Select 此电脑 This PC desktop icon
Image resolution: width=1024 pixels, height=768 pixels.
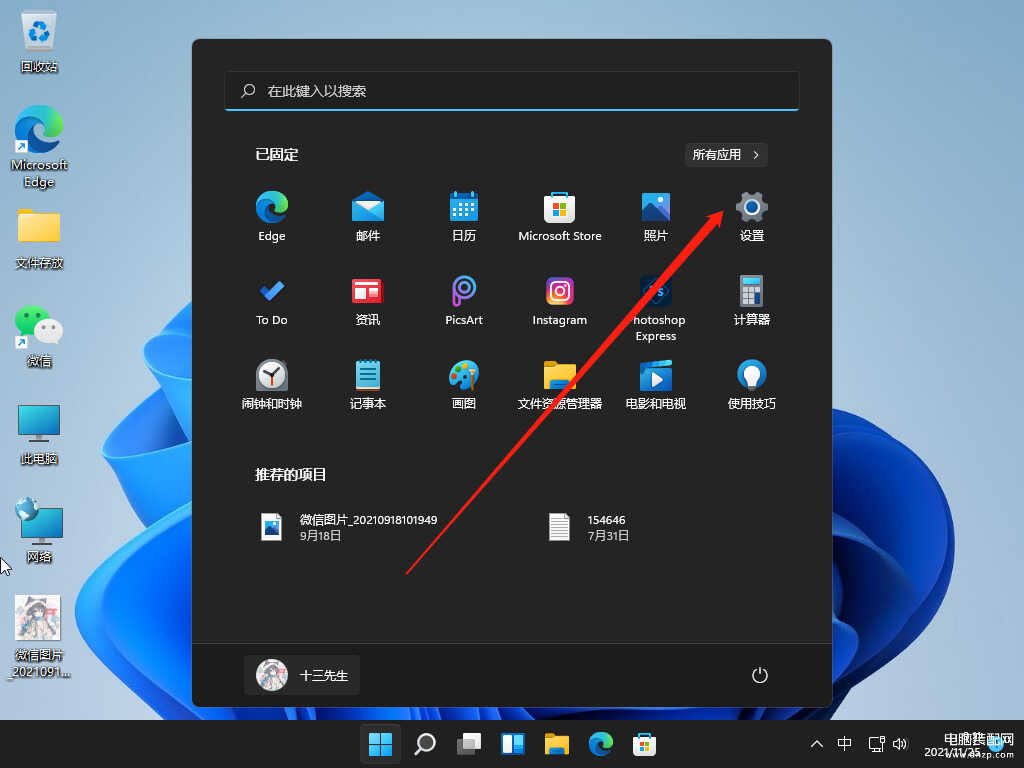(x=39, y=435)
